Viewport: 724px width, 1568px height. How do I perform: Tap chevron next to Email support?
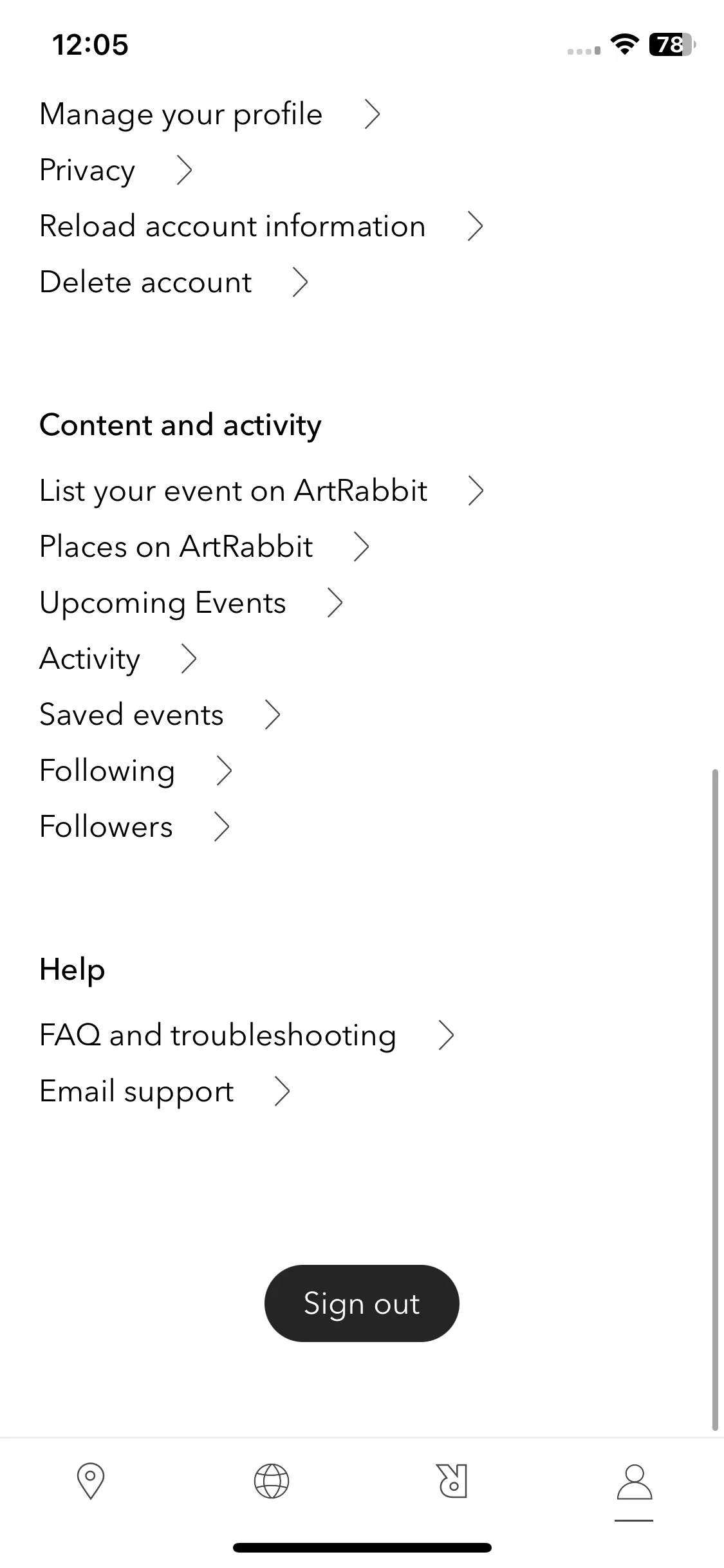[283, 1092]
